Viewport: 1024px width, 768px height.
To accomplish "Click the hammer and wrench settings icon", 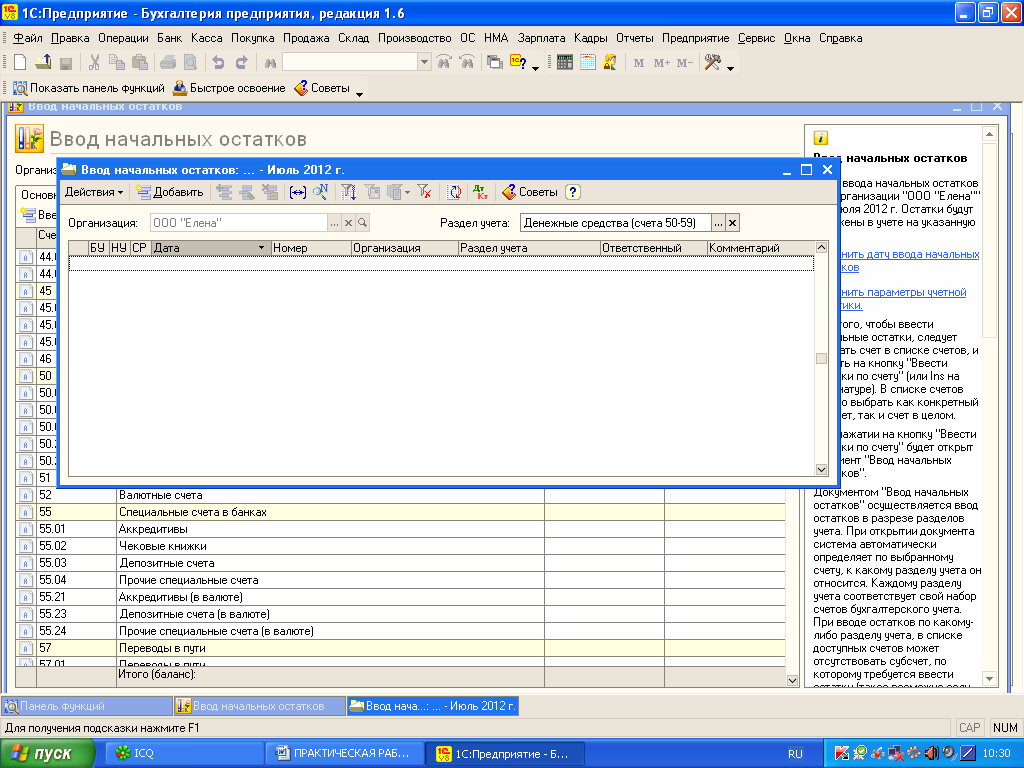I will tap(712, 63).
